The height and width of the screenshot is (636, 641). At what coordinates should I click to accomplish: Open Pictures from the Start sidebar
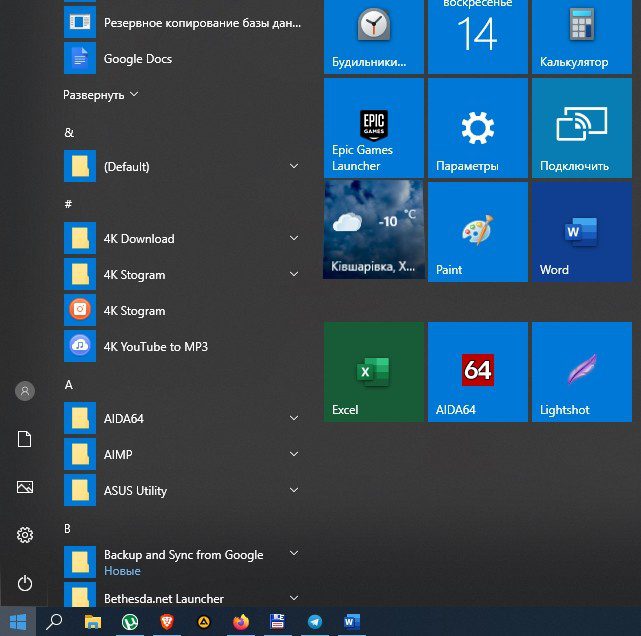[25, 487]
